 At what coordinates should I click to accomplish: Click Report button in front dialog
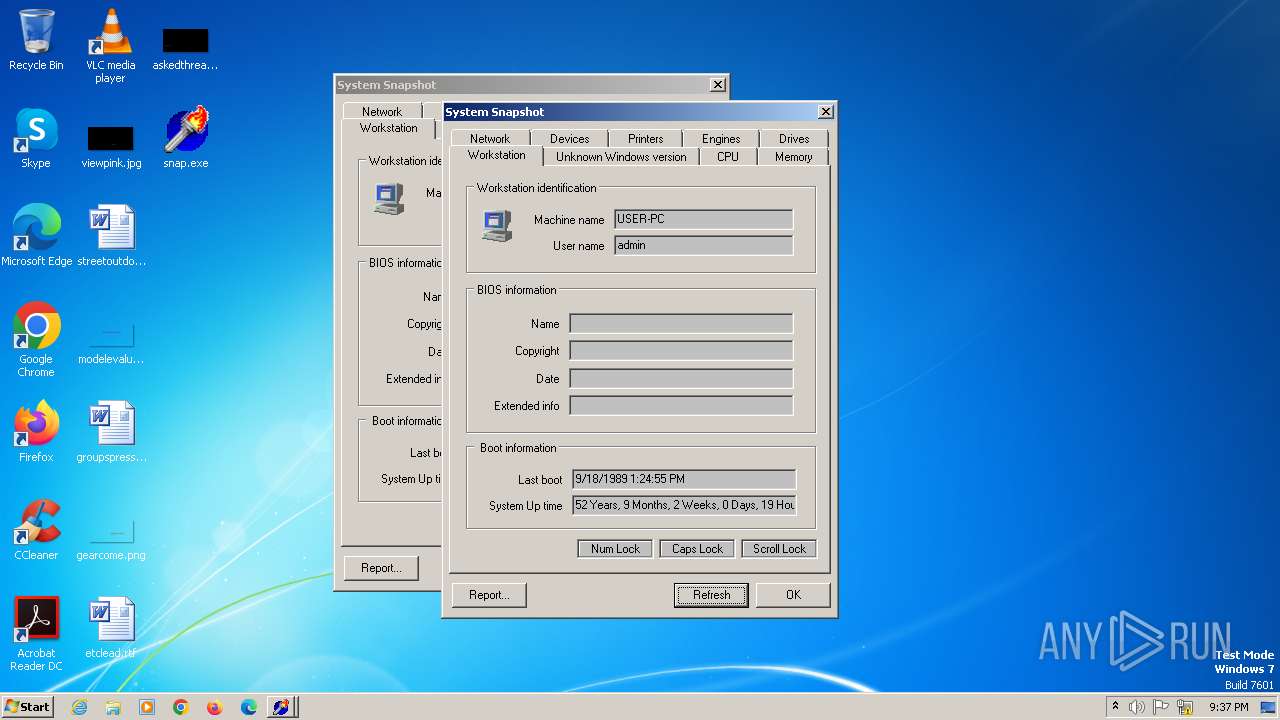point(489,595)
